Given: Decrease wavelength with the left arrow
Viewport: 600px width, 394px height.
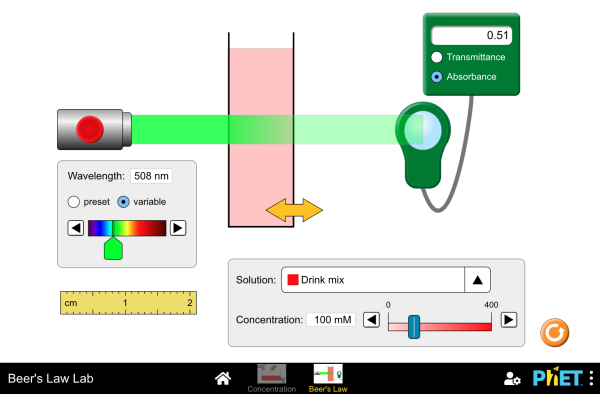Looking at the screenshot, I should tap(76, 228).
